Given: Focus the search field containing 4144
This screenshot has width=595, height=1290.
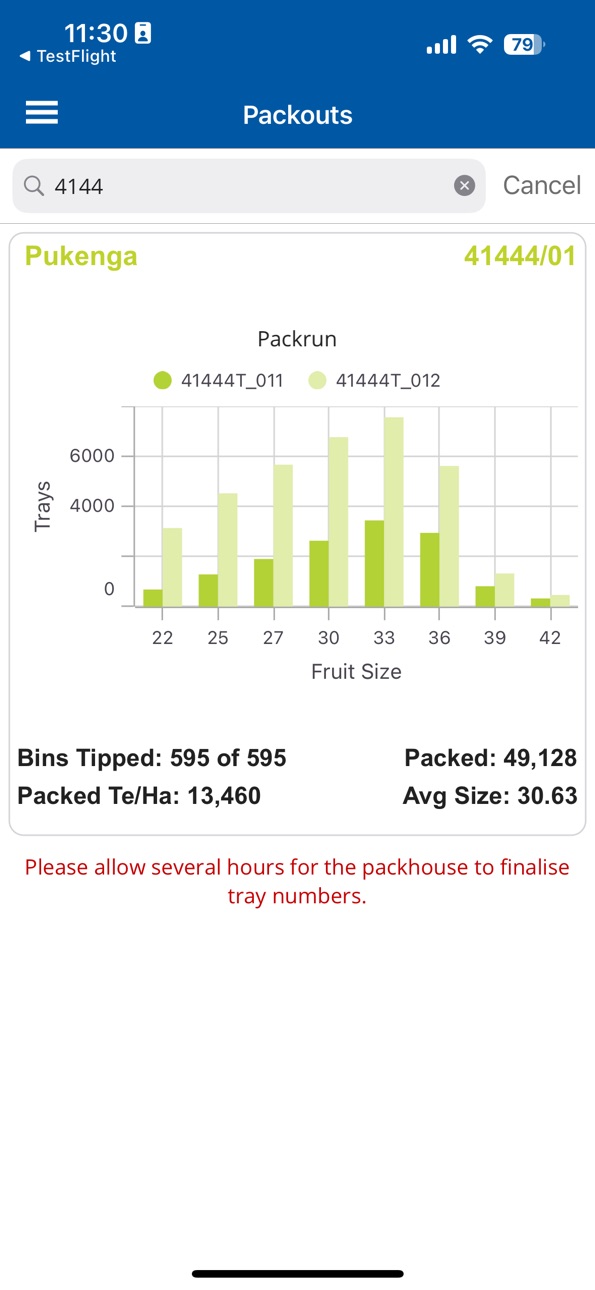Looking at the screenshot, I should [249, 185].
